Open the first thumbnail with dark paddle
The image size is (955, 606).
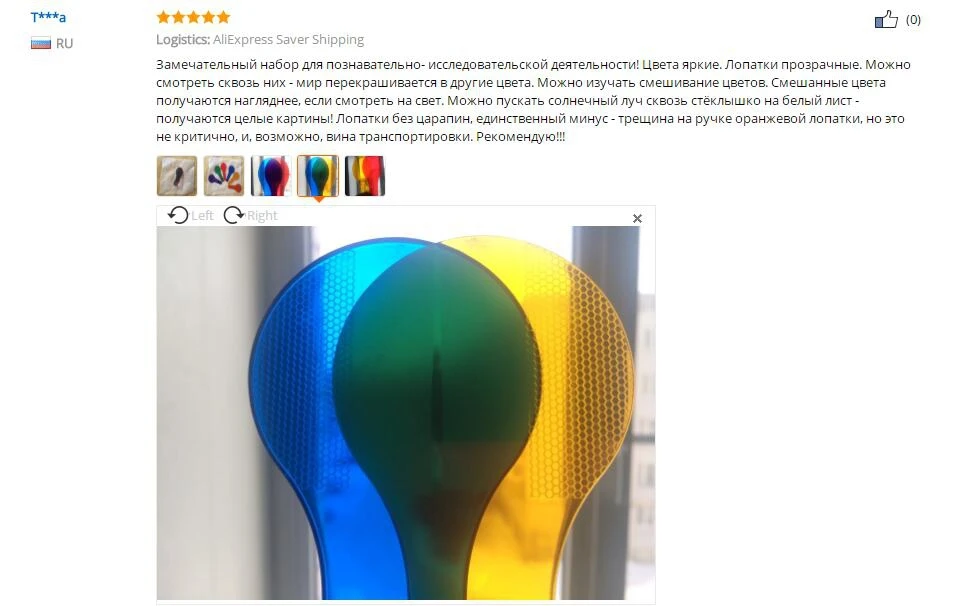[177, 175]
